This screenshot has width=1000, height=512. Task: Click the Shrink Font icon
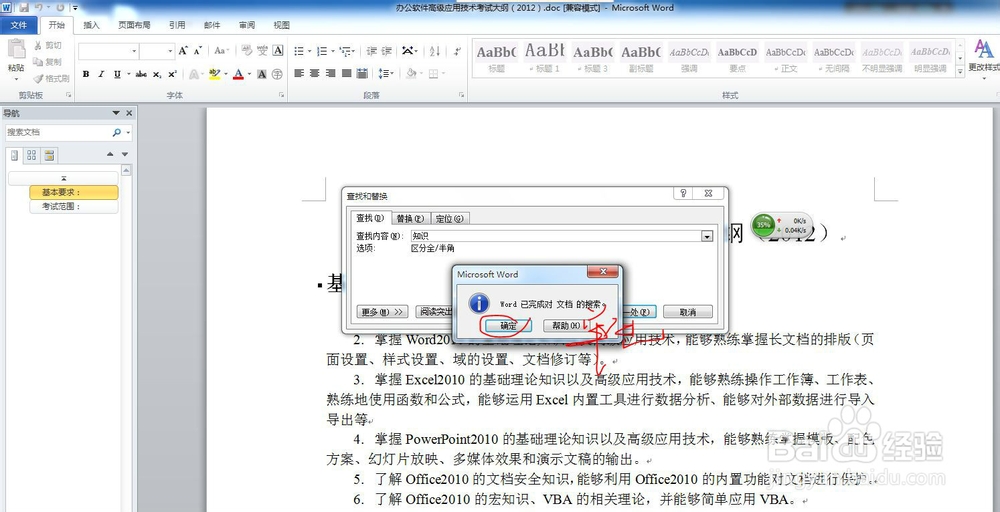(198, 50)
